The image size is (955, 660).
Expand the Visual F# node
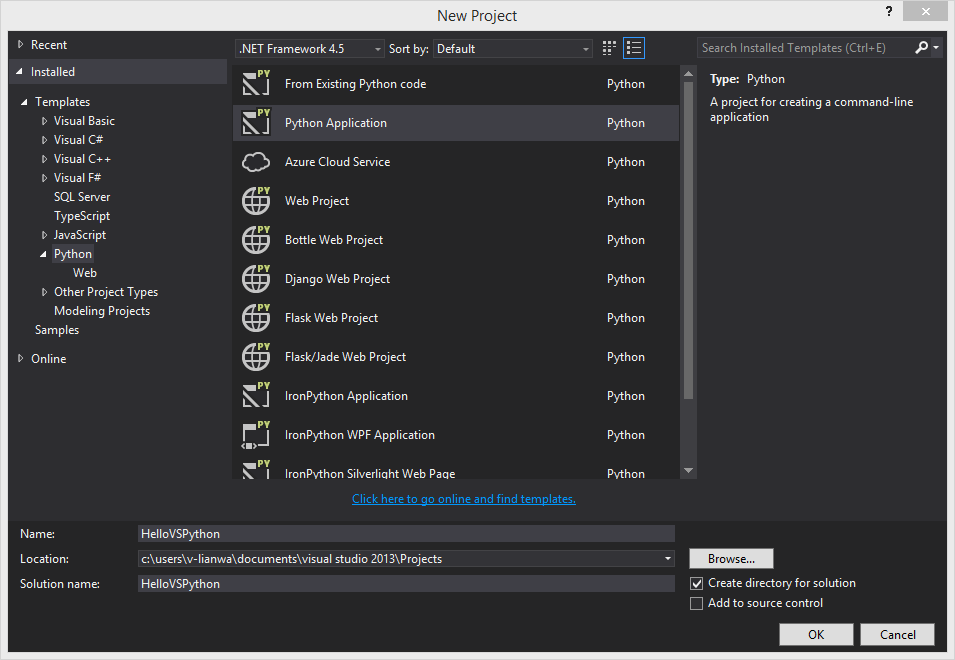[44, 178]
